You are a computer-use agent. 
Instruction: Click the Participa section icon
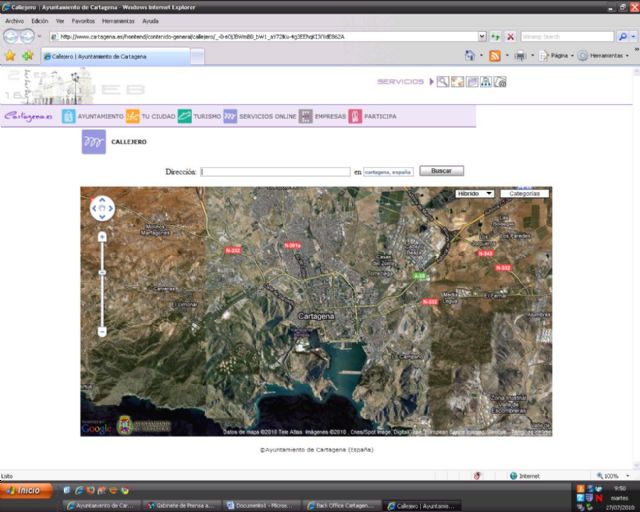(355, 116)
